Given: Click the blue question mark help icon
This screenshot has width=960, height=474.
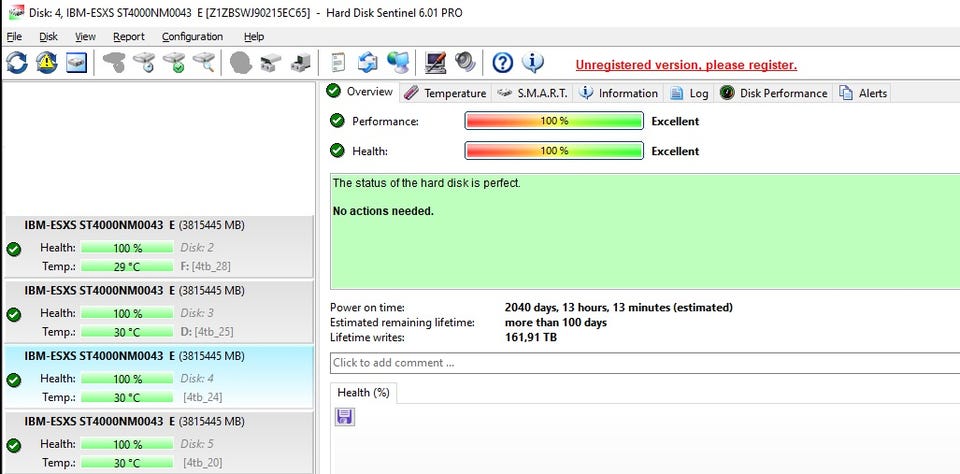Looking at the screenshot, I should [503, 62].
